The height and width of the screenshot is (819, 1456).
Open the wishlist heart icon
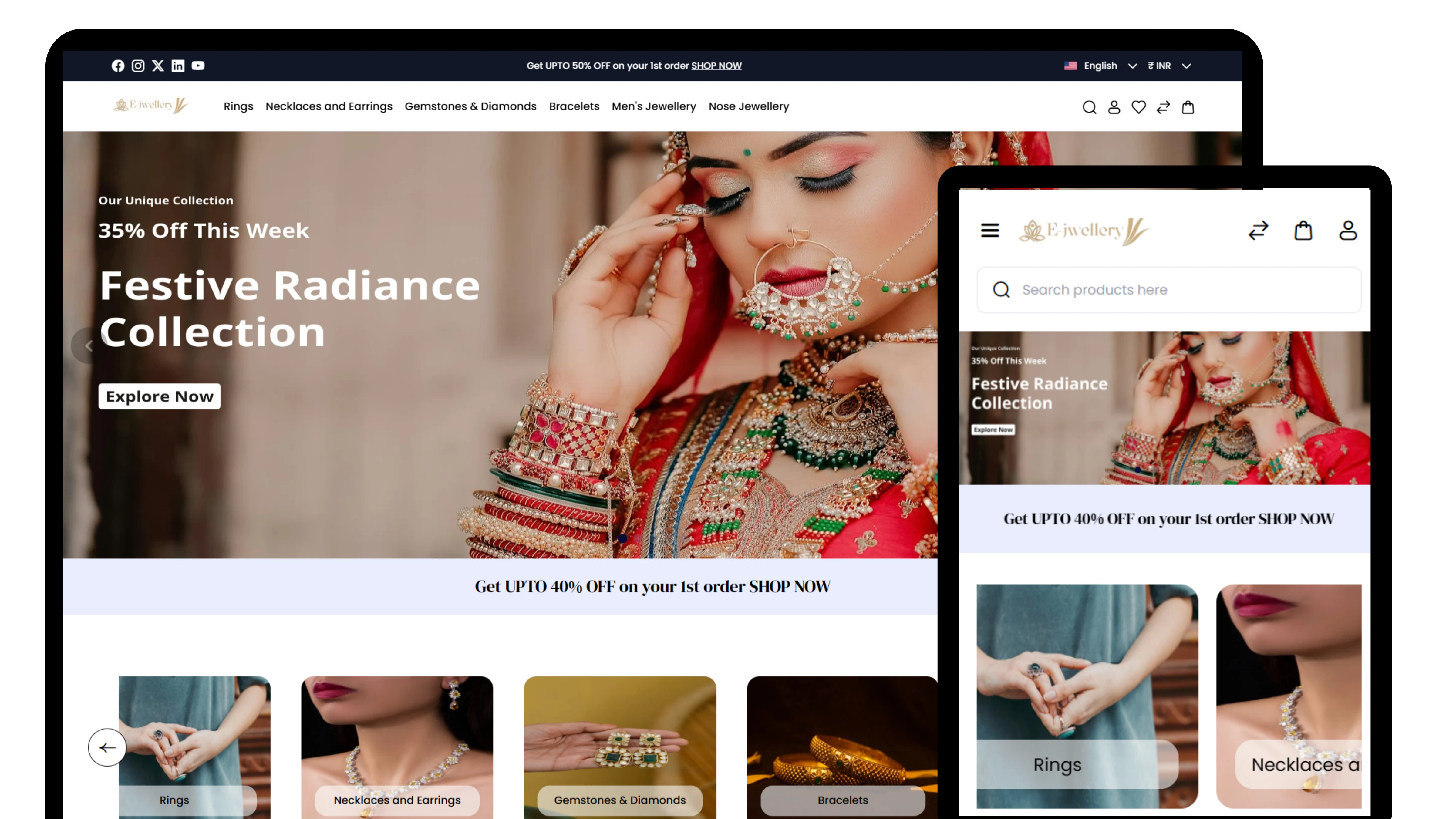point(1138,107)
